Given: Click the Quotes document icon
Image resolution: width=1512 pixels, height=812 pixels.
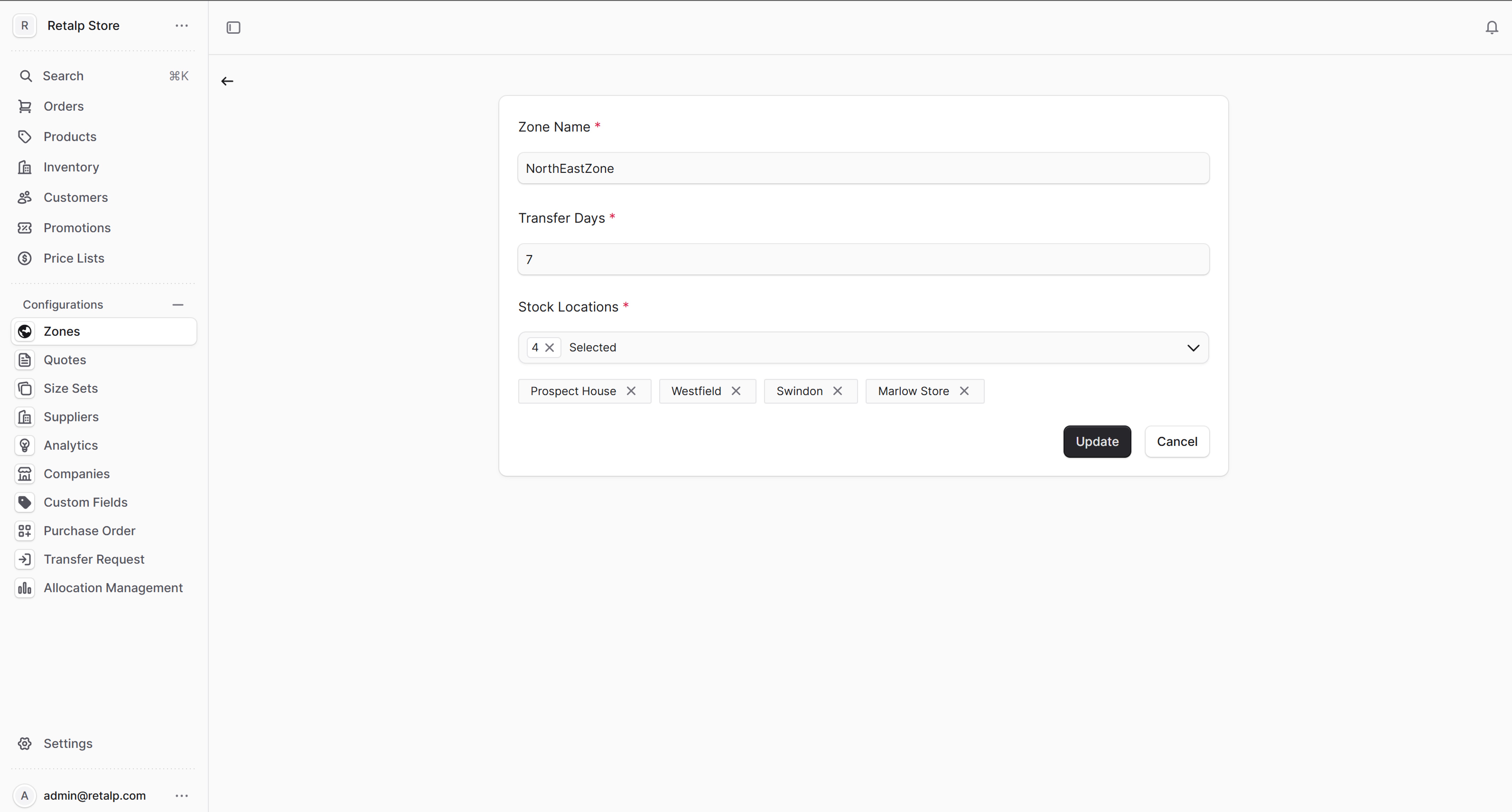Looking at the screenshot, I should coord(25,360).
